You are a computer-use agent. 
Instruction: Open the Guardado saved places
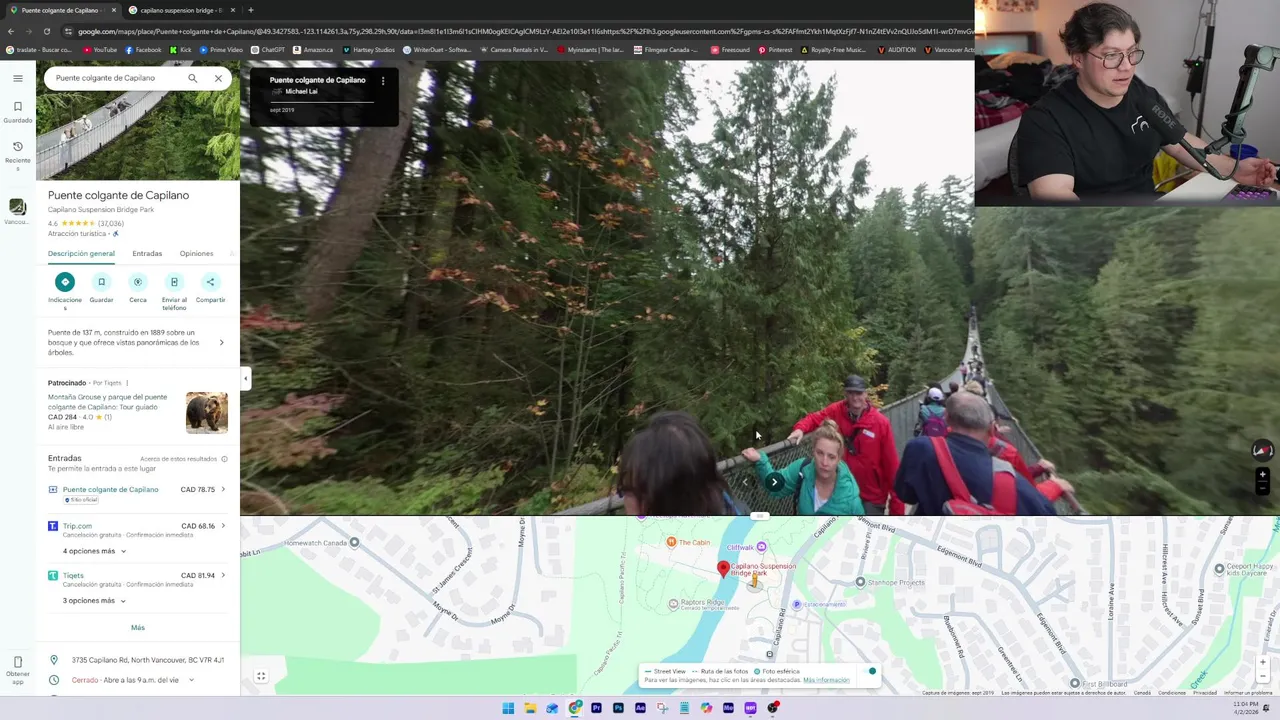[17, 112]
